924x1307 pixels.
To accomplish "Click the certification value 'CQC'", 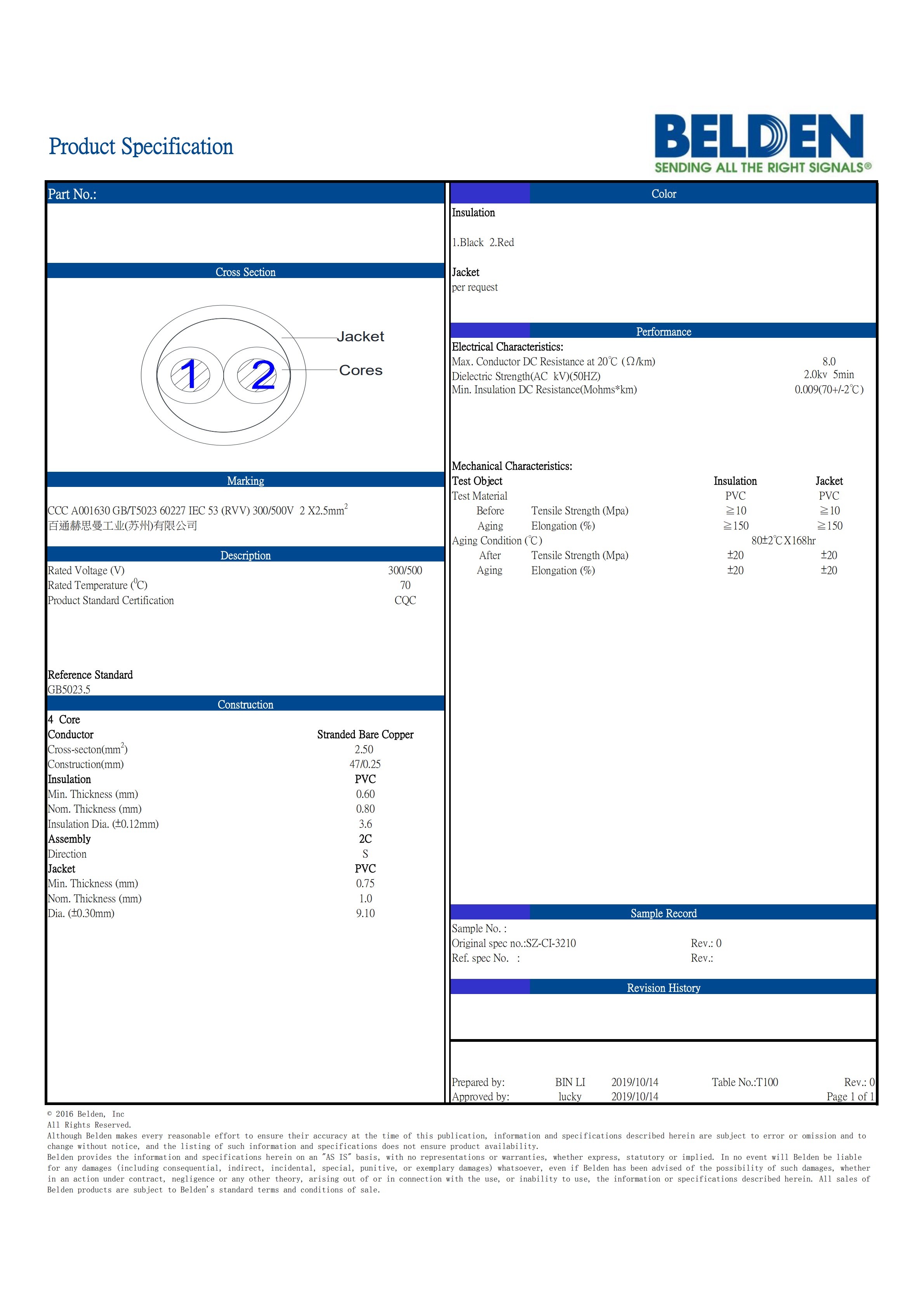I will point(405,601).
